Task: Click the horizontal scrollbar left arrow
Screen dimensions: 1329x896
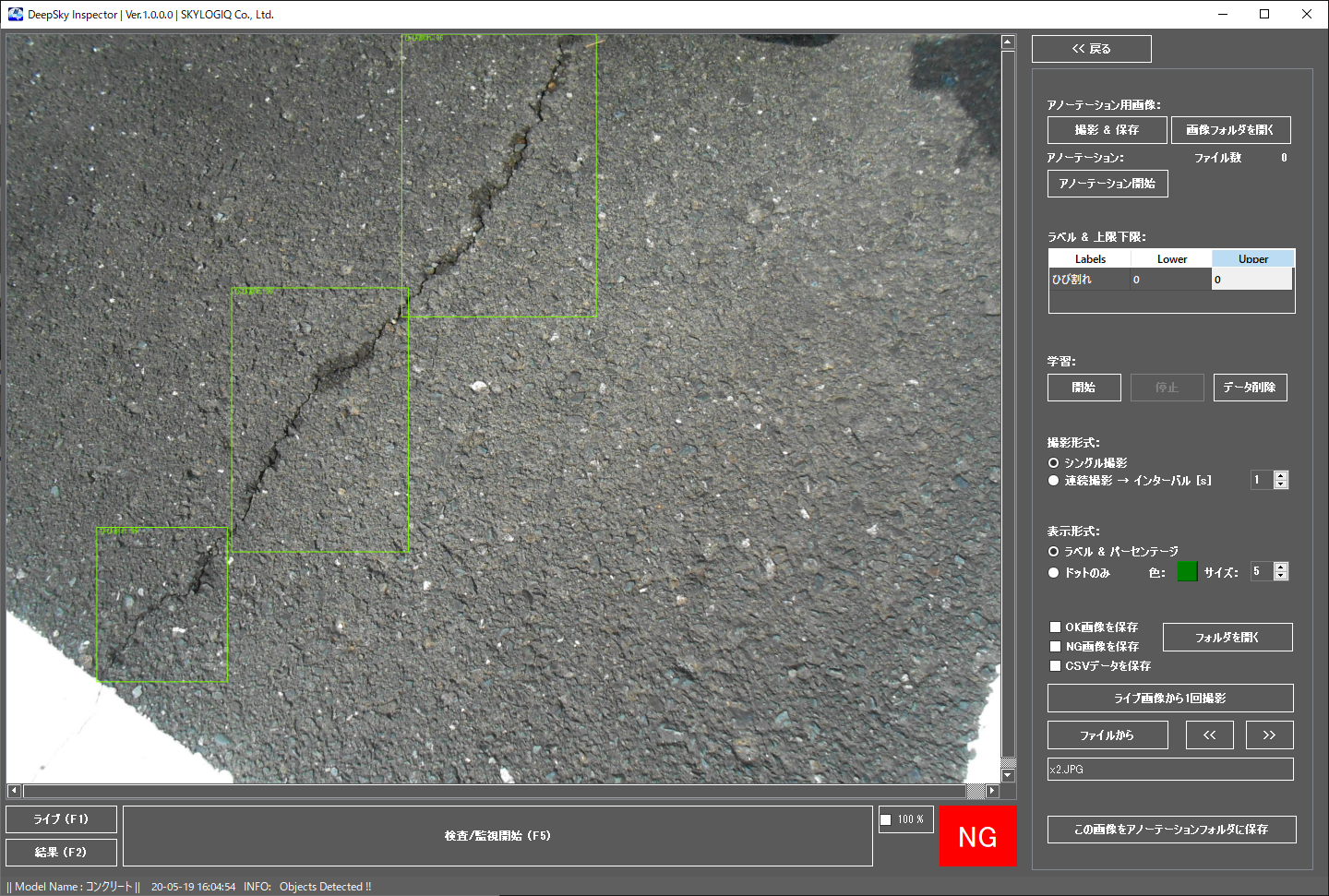Action: (x=14, y=791)
